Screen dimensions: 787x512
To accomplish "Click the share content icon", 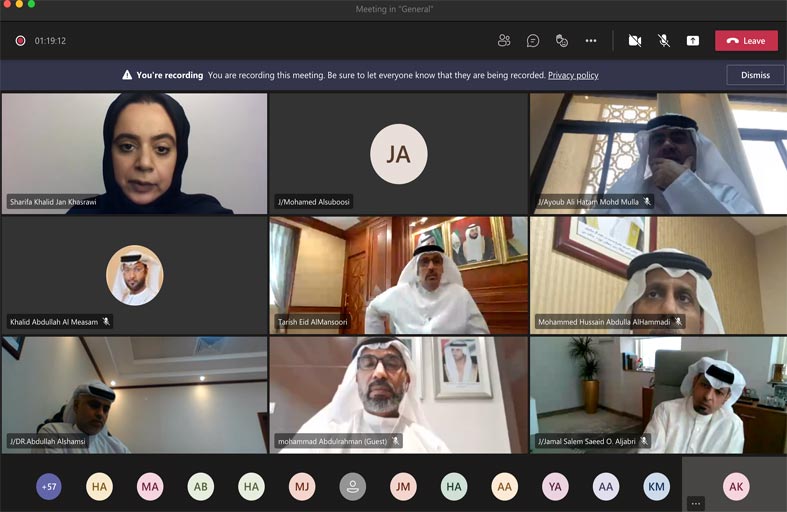I will pos(692,41).
